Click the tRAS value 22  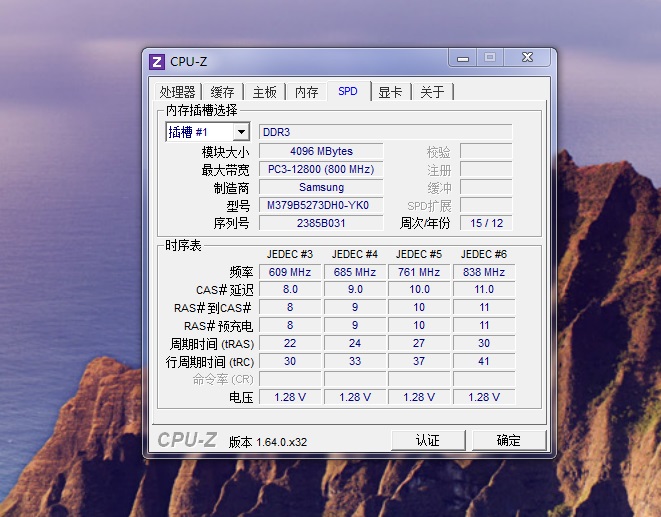pyautogui.click(x=290, y=343)
